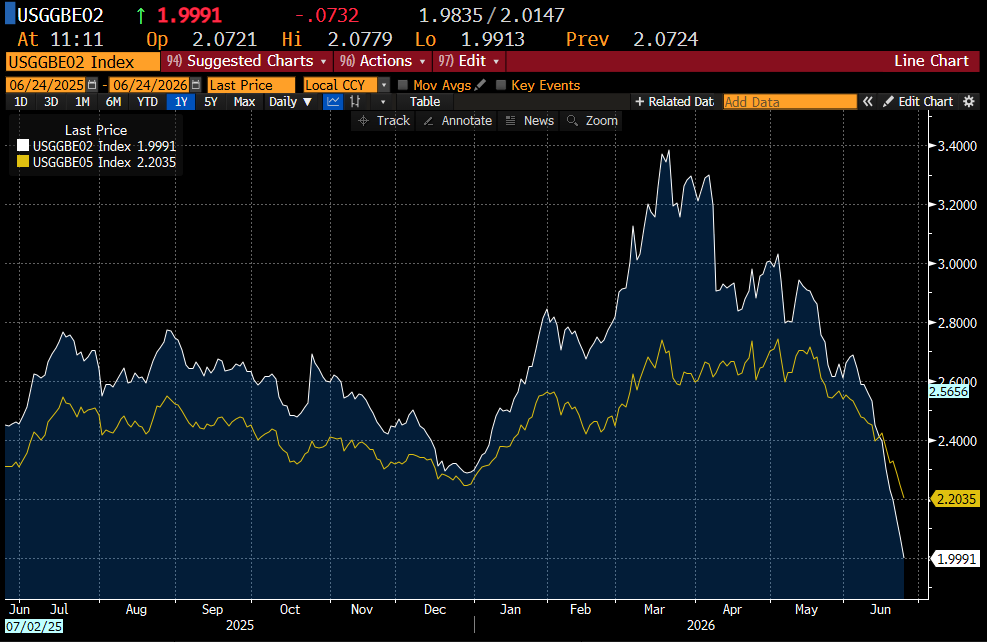Select the 1D range

[21, 101]
